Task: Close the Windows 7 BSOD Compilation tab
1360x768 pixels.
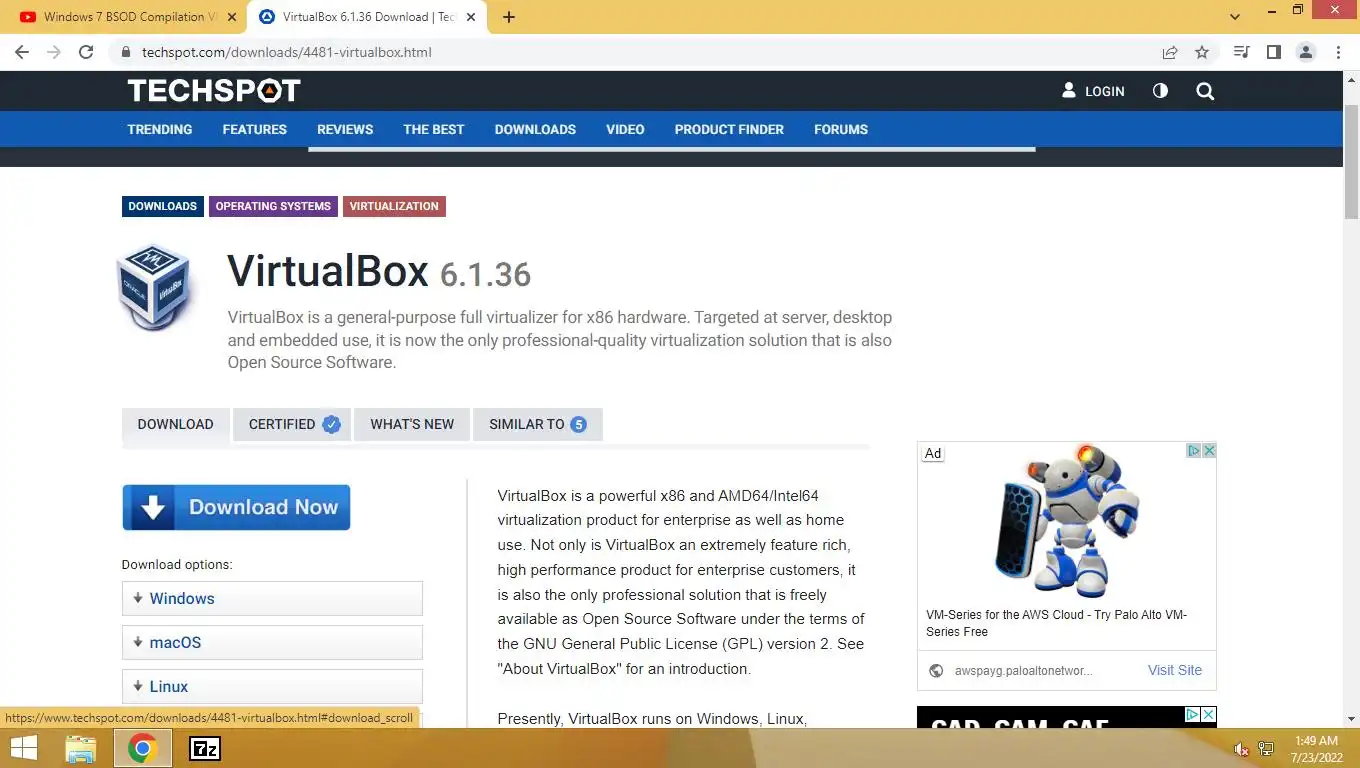Action: (x=232, y=17)
